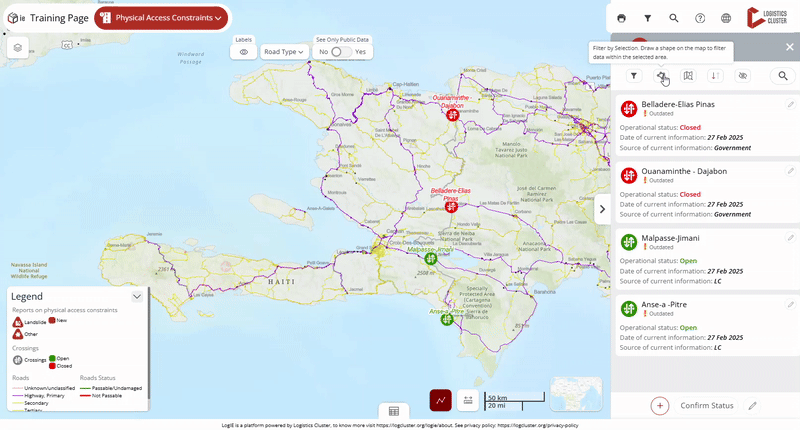Viewport: 800px width, 430px height.
Task: Select the Belladere-Elias Pinas list card title
Action: 678,104
